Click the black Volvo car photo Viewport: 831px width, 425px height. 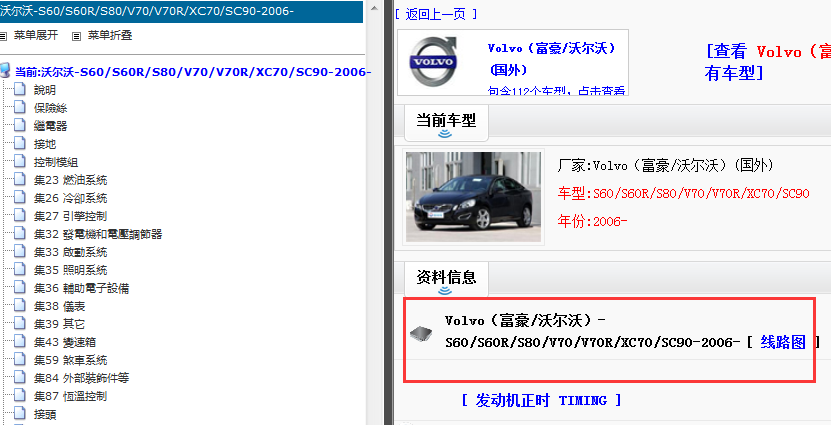click(473, 197)
